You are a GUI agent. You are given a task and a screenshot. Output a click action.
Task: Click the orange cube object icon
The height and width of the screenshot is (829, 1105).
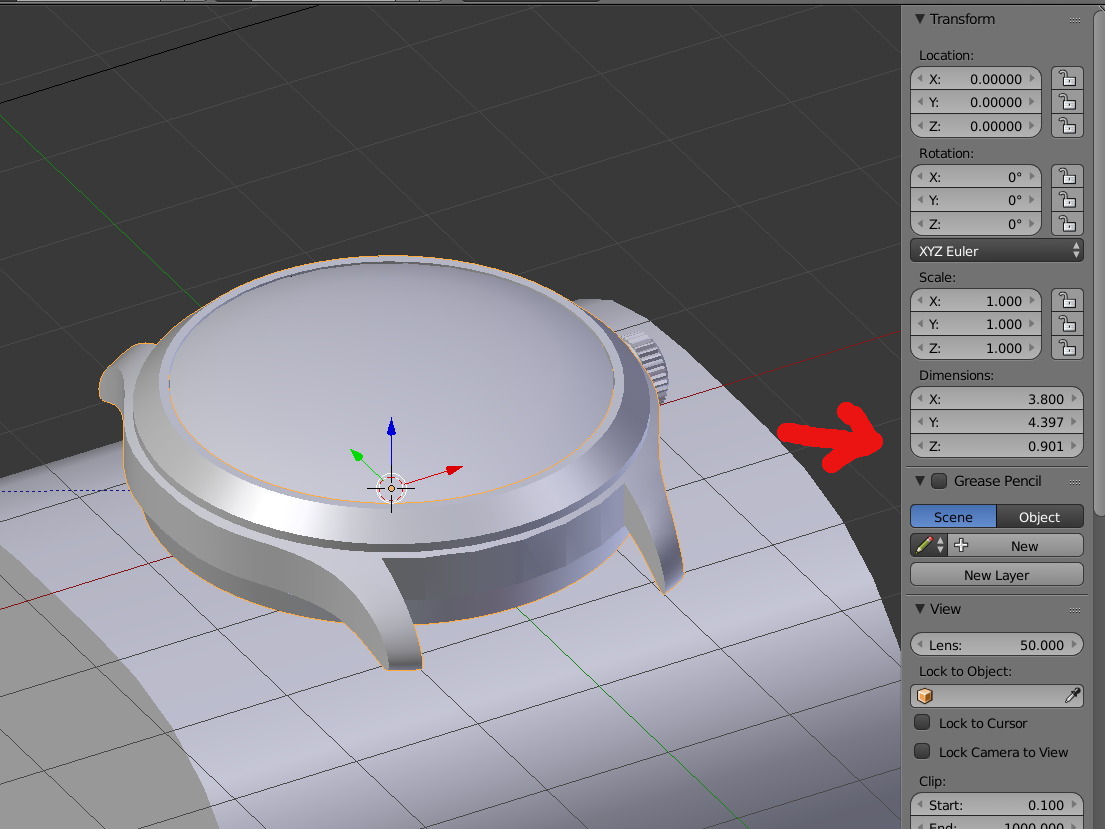coord(925,696)
